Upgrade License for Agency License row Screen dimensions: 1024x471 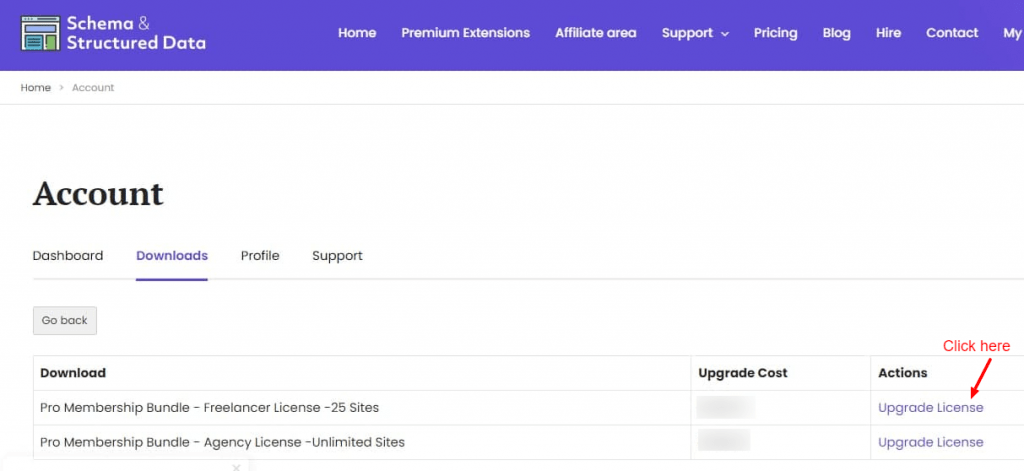(931, 442)
